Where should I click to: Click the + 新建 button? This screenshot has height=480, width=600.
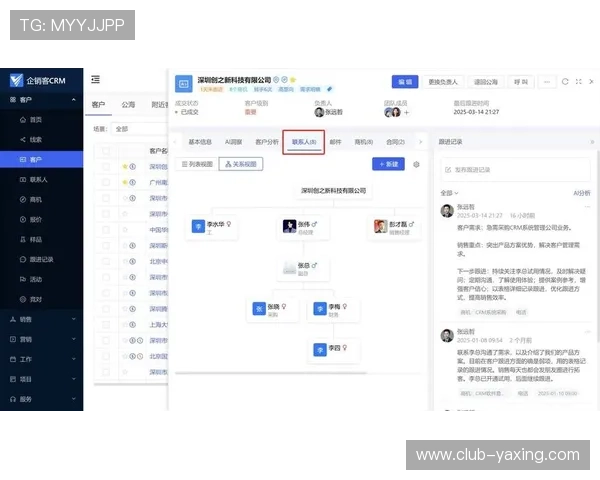(388, 164)
